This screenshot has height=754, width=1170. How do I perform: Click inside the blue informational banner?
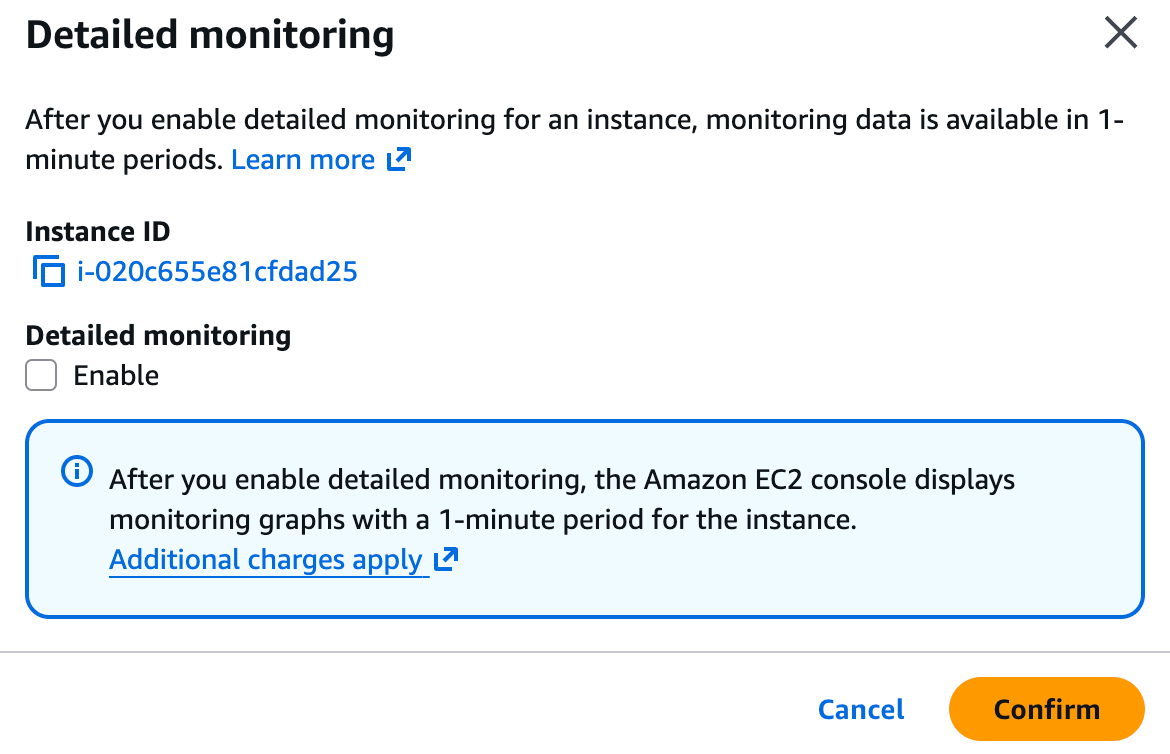[585, 518]
